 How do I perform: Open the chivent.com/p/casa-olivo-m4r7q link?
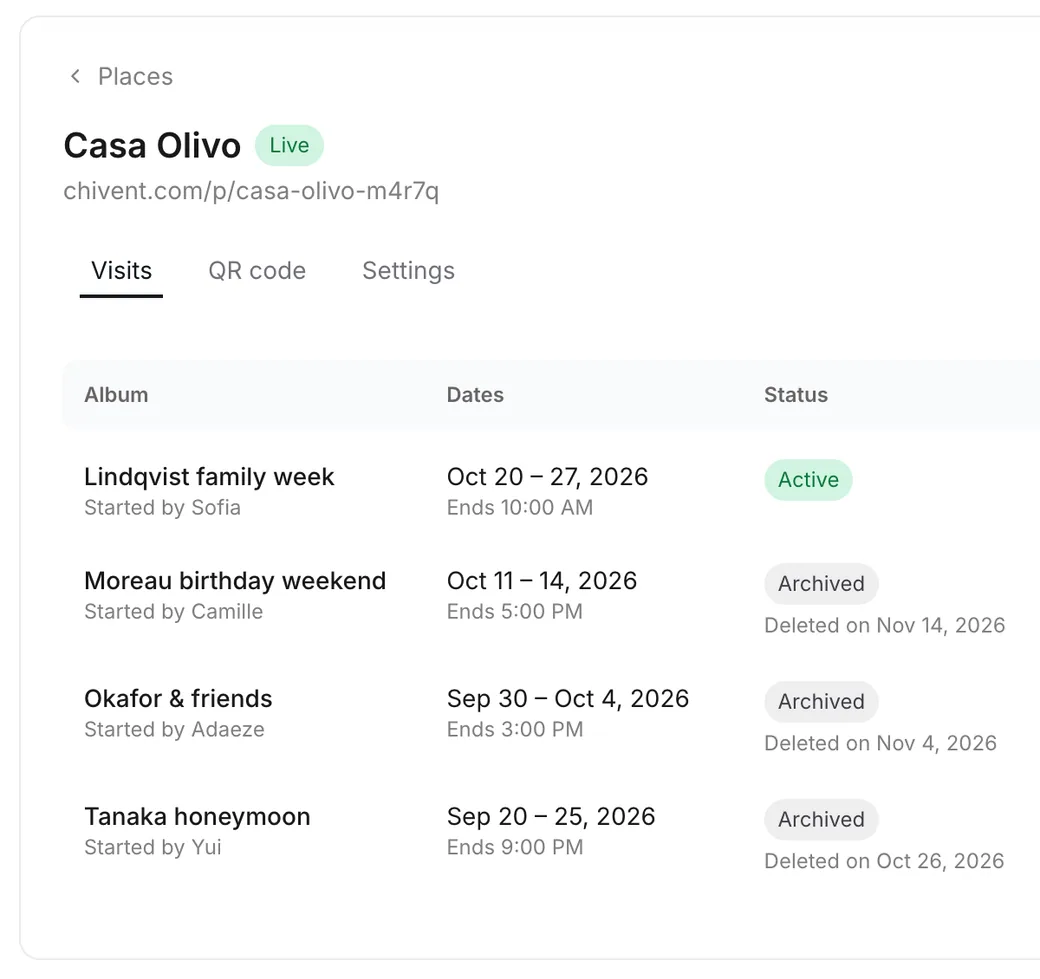pos(251,191)
